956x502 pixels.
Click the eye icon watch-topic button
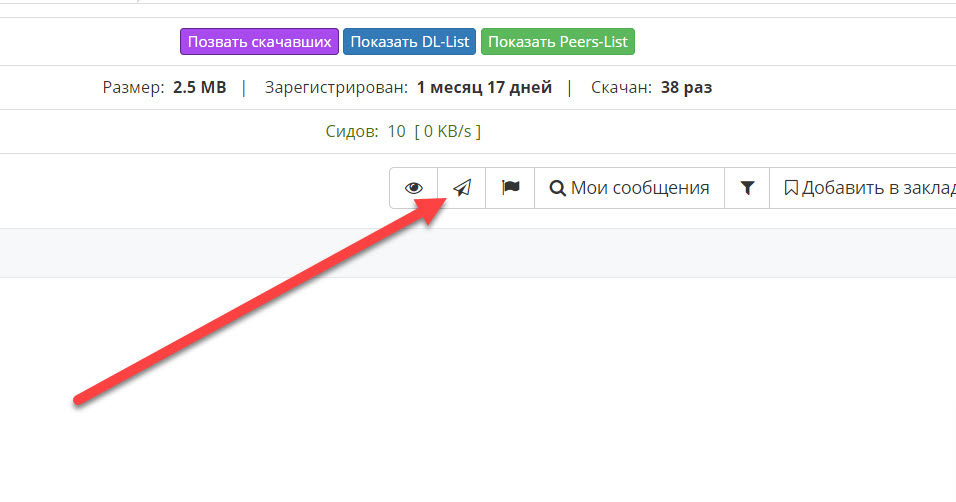tap(414, 188)
